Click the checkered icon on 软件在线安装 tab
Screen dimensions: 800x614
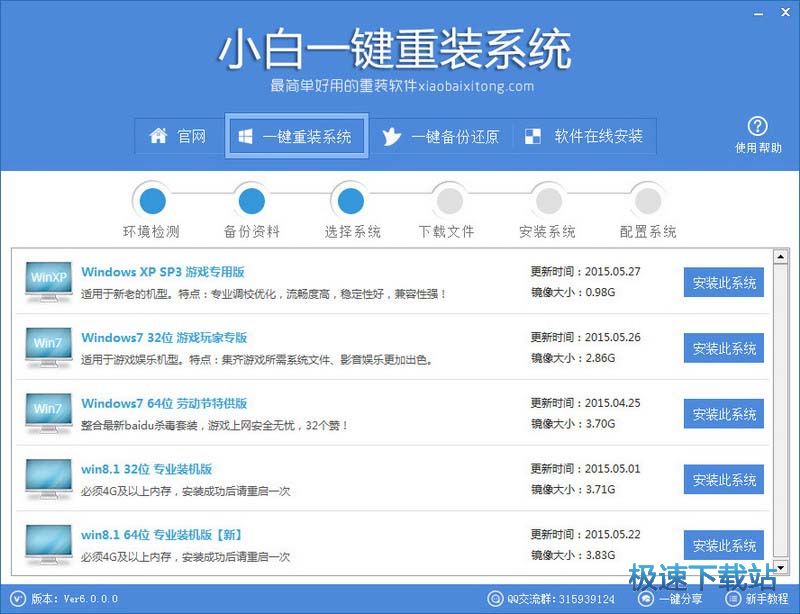point(533,136)
